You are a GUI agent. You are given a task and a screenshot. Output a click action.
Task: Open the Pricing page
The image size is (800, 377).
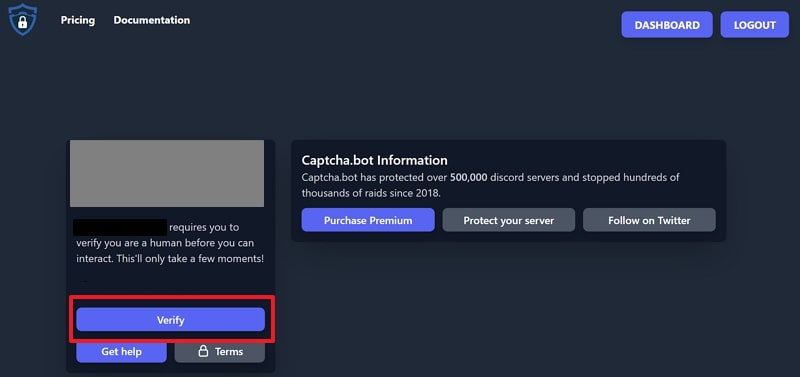coord(78,20)
